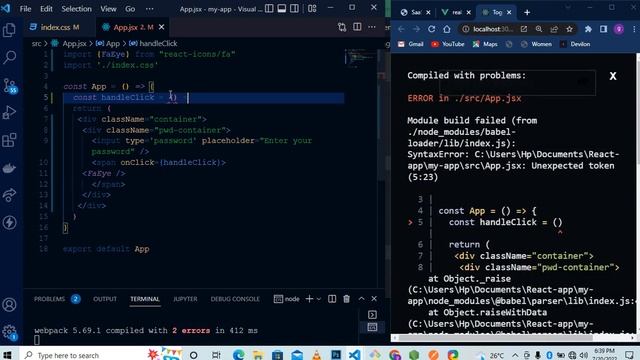Screen dimensions: 640x360
Task: Split the terminal
Action: [x=332, y=299]
